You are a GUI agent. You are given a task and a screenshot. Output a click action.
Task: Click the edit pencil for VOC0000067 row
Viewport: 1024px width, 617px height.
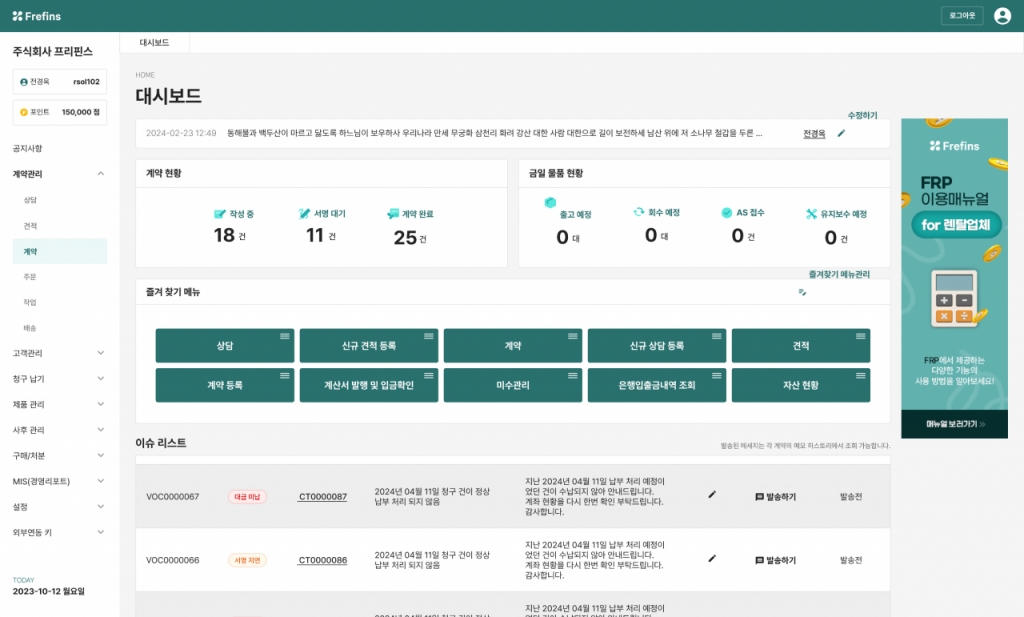[712, 494]
